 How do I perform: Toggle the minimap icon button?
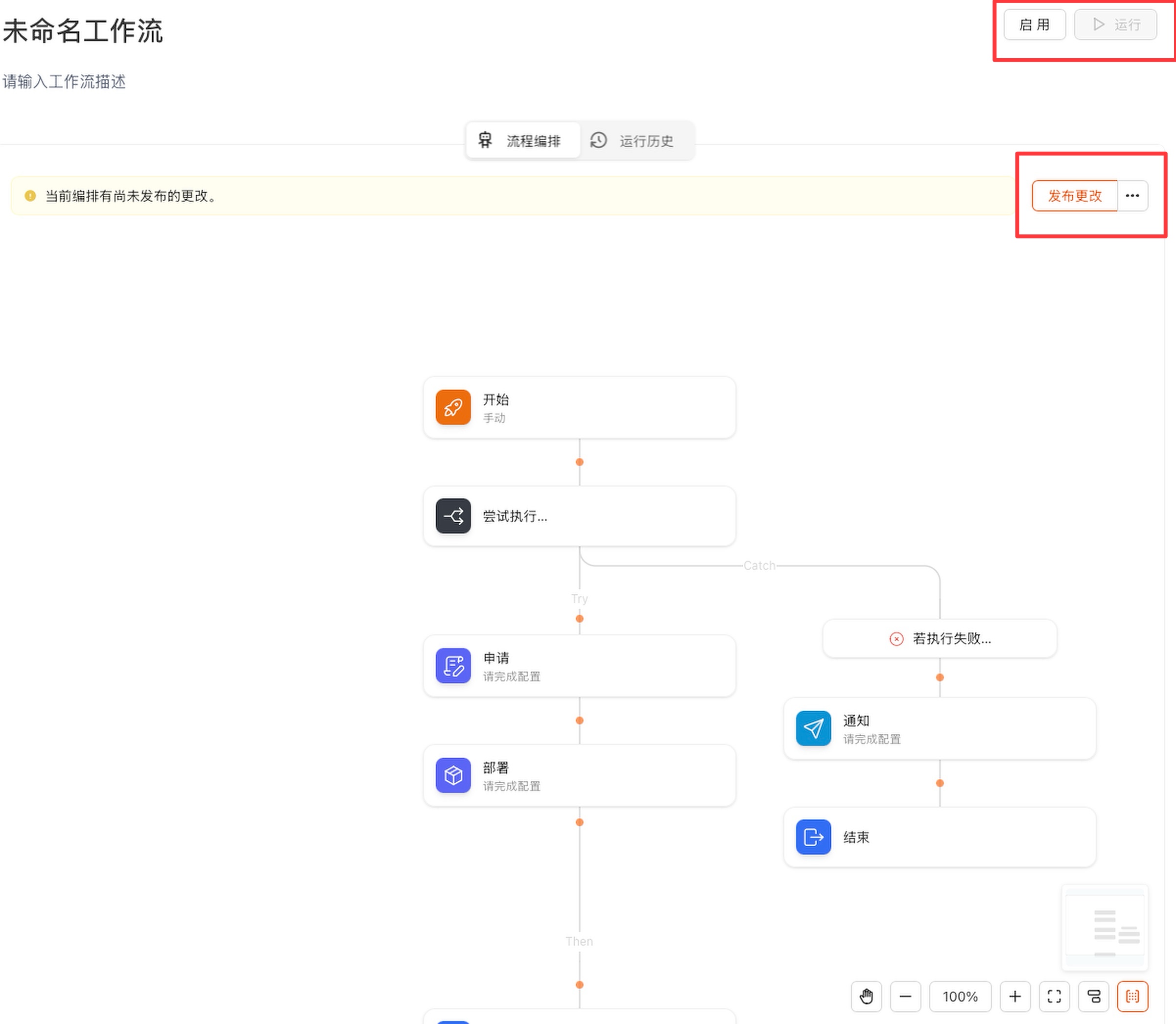pos(1132,997)
